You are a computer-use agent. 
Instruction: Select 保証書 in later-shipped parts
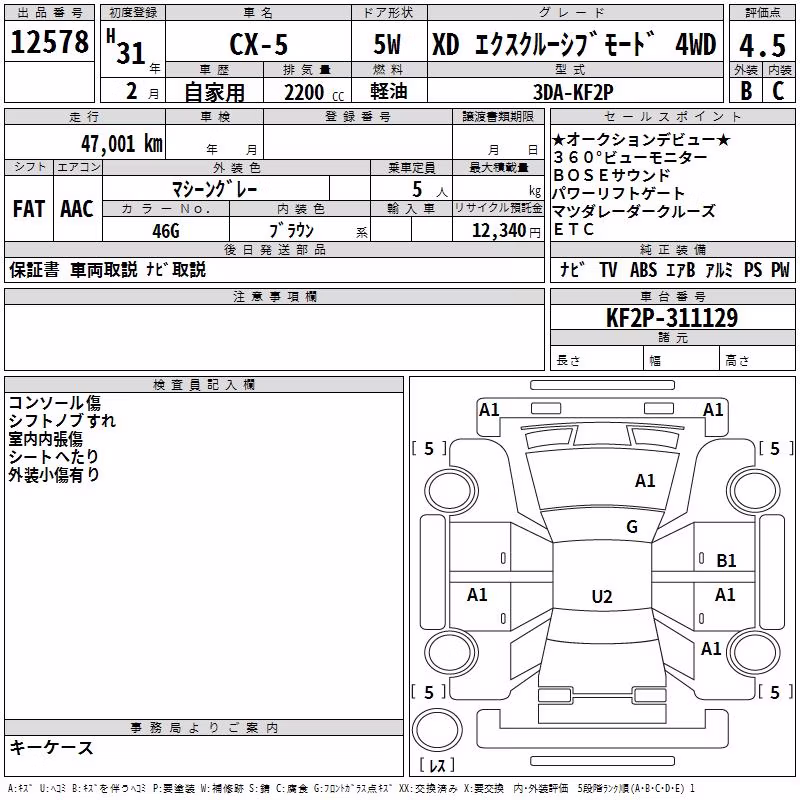click(x=34, y=269)
